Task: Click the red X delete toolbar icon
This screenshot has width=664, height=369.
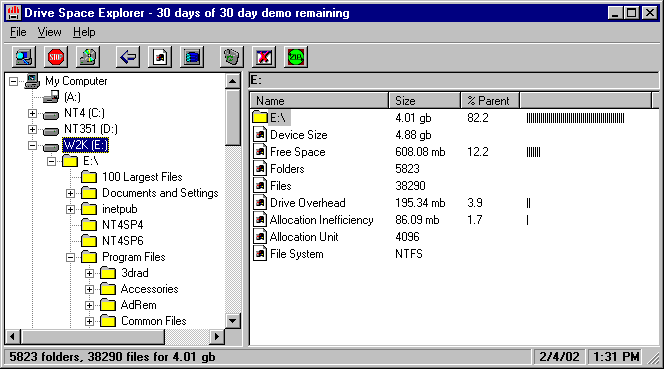Action: click(264, 57)
